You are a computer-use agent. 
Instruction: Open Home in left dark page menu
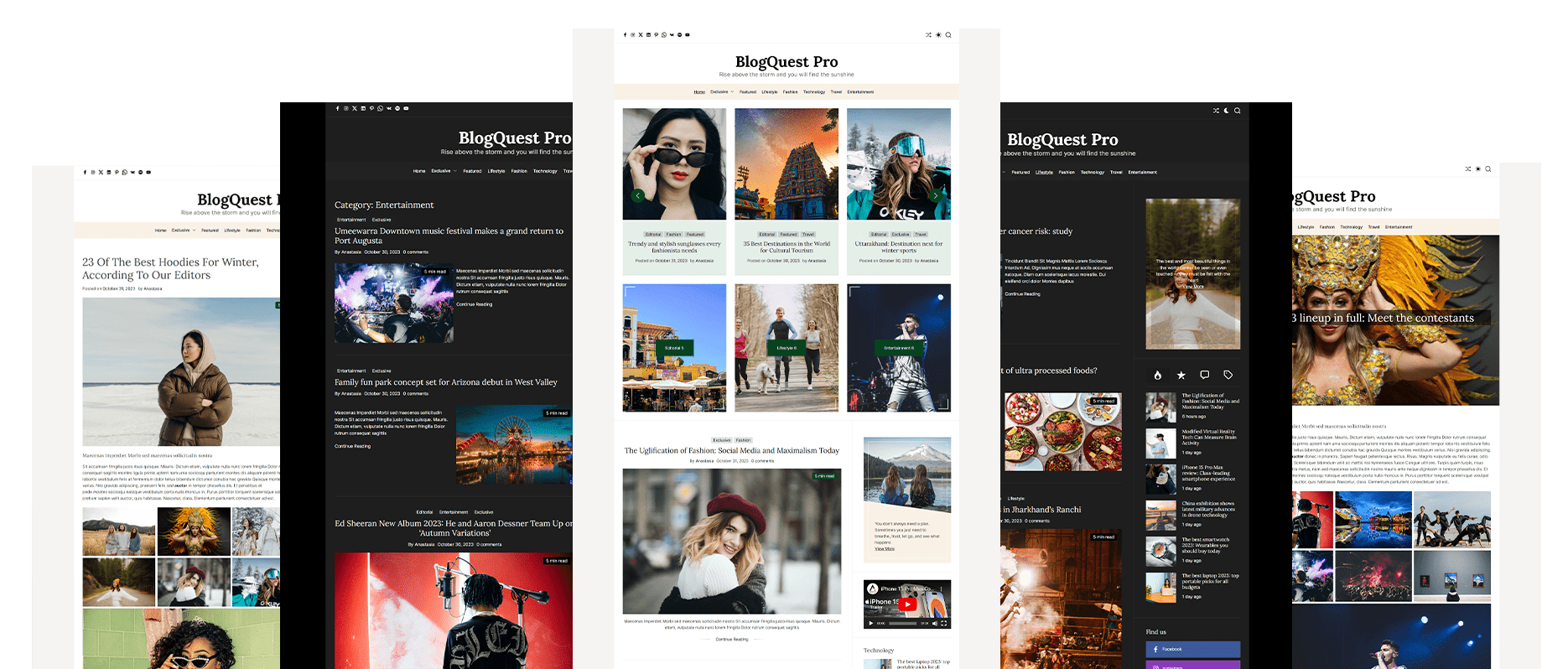419,171
